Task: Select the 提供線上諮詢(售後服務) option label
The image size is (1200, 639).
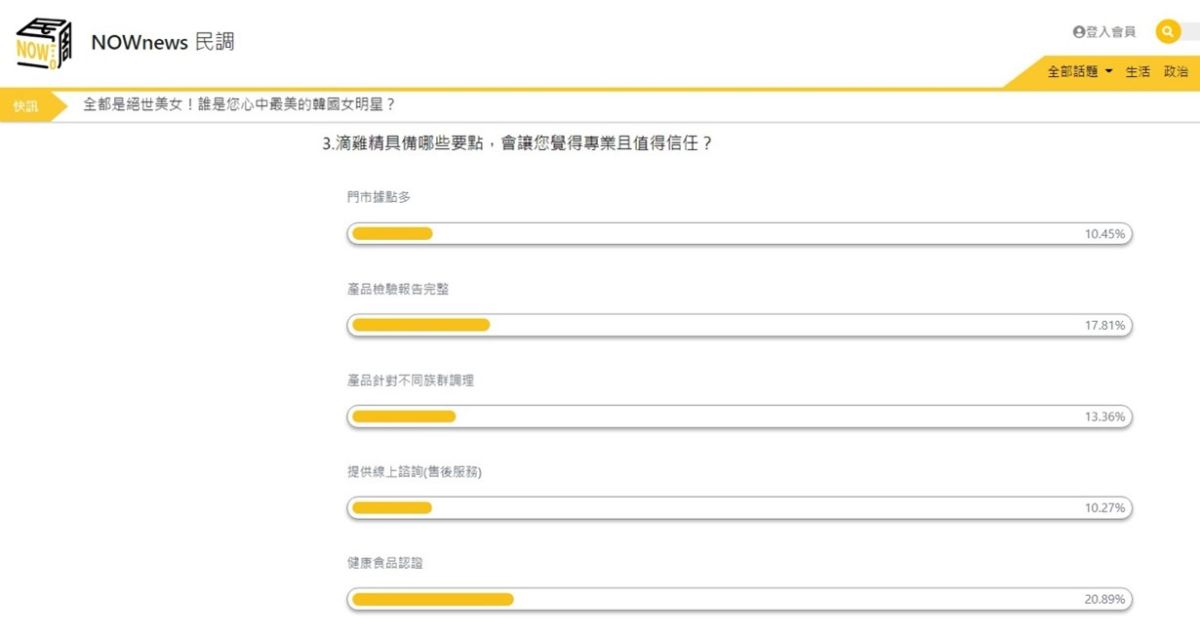Action: pos(414,472)
